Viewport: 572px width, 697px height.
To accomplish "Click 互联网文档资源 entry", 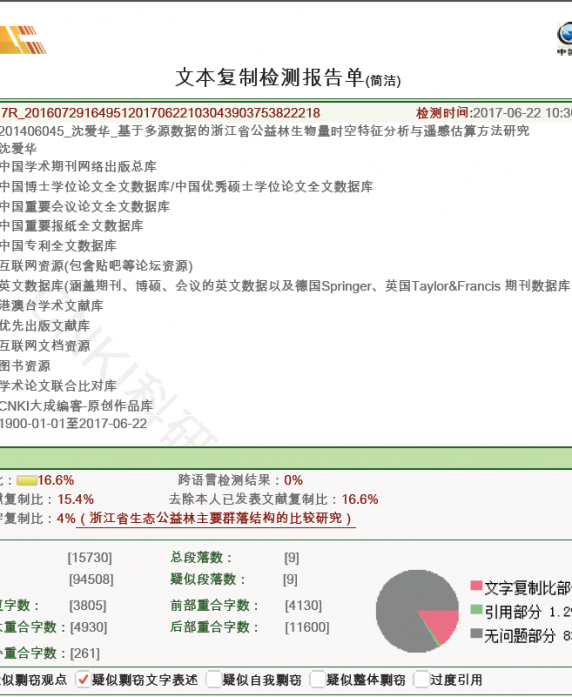I will (x=45, y=346).
